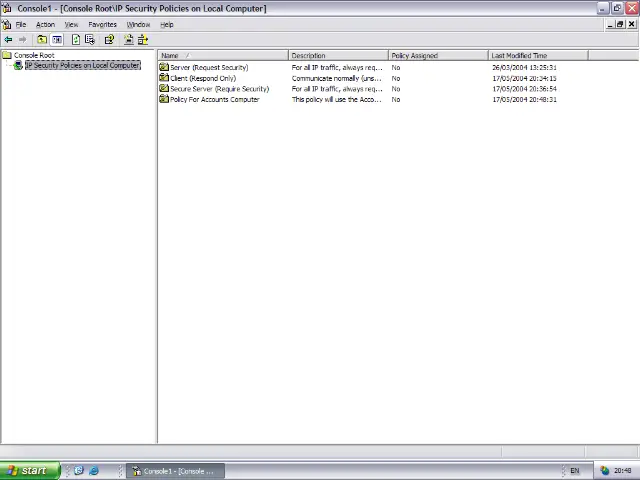Viewport: 640px width, 480px height.
Task: Minimize the inner console child window
Action: [610, 24]
